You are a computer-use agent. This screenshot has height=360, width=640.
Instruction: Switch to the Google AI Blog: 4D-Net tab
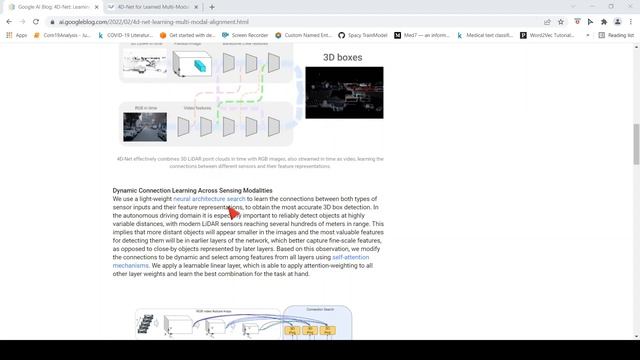tap(53, 7)
